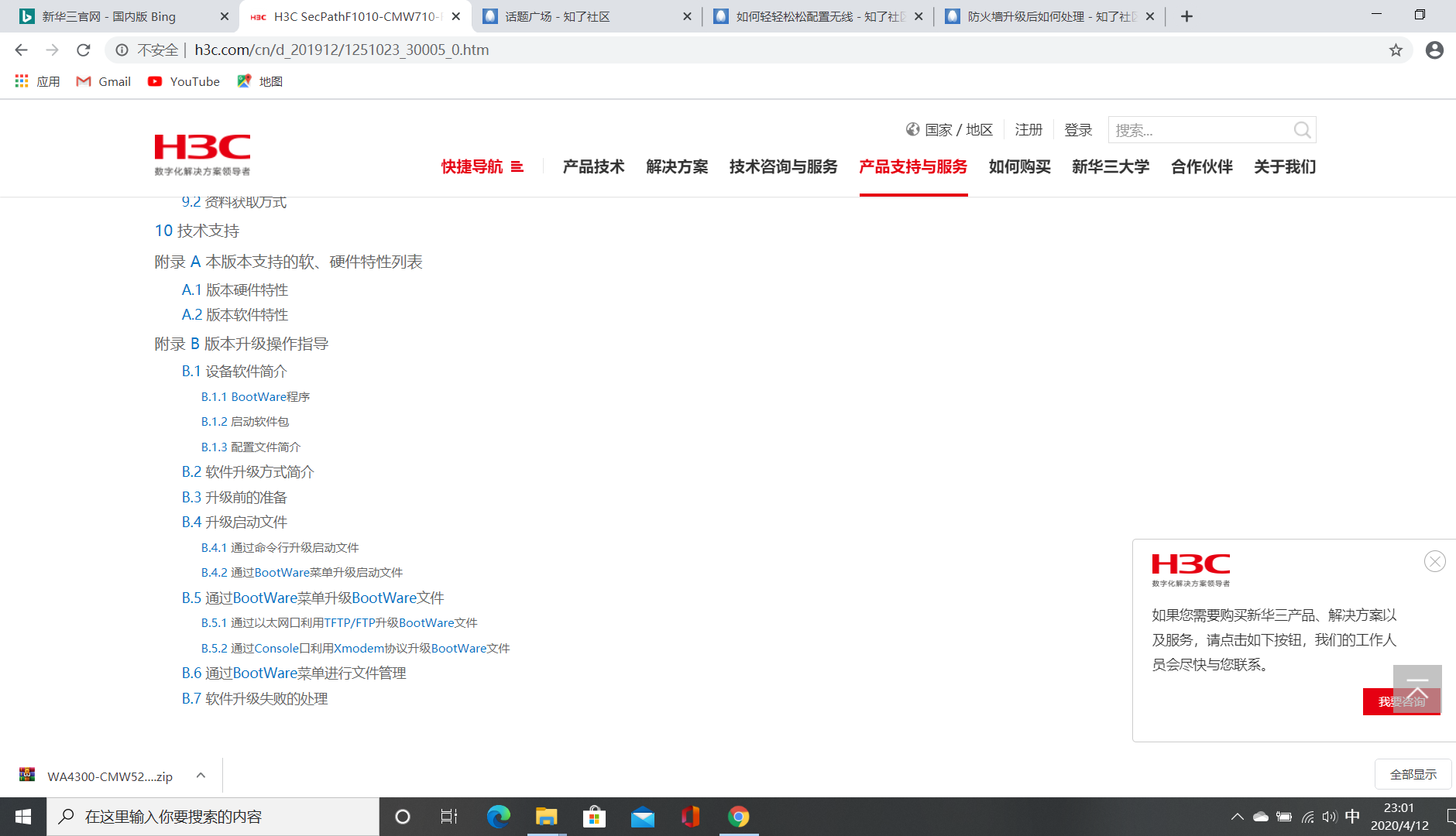This screenshot has width=1456, height=836.
Task: Open the 解决方案 menu
Action: [x=677, y=167]
